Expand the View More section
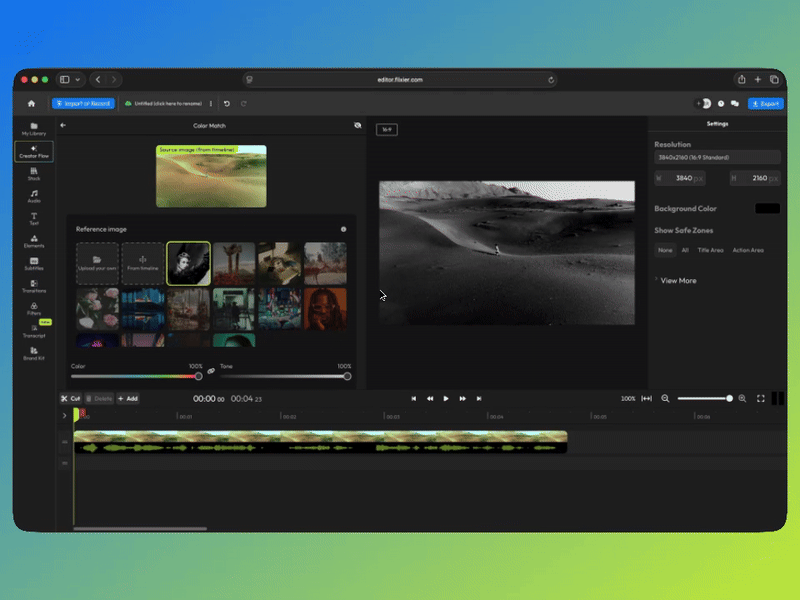 pyautogui.click(x=677, y=281)
